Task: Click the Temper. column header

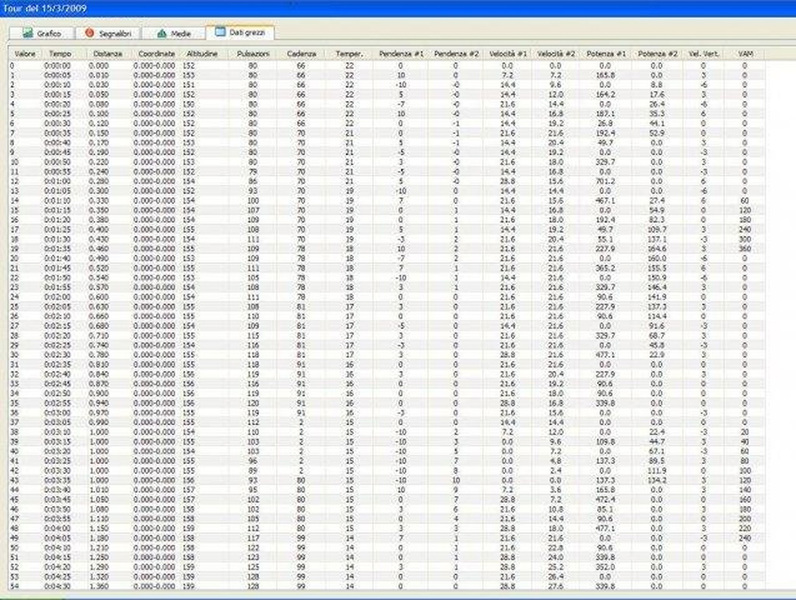Action: pos(349,53)
